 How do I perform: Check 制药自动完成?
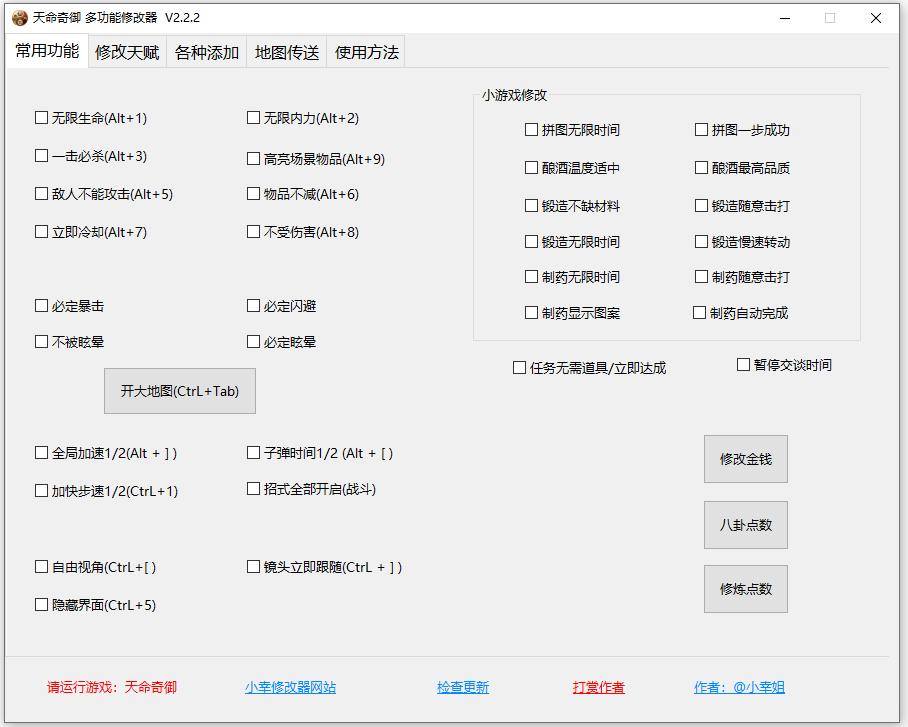[701, 311]
